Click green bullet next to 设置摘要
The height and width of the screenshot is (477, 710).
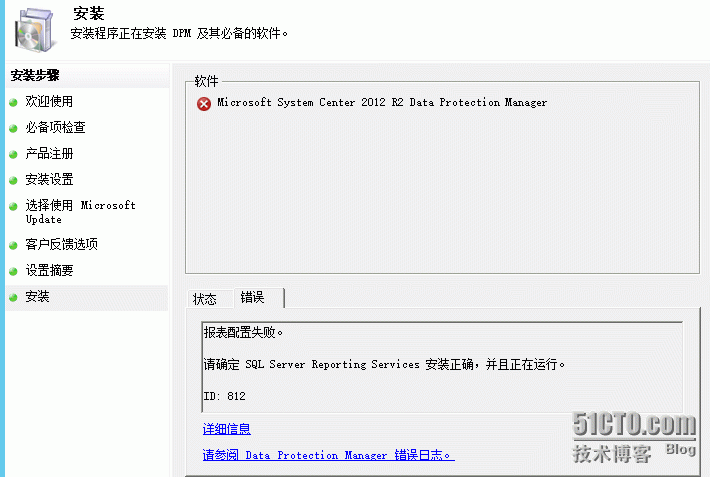pos(13,271)
